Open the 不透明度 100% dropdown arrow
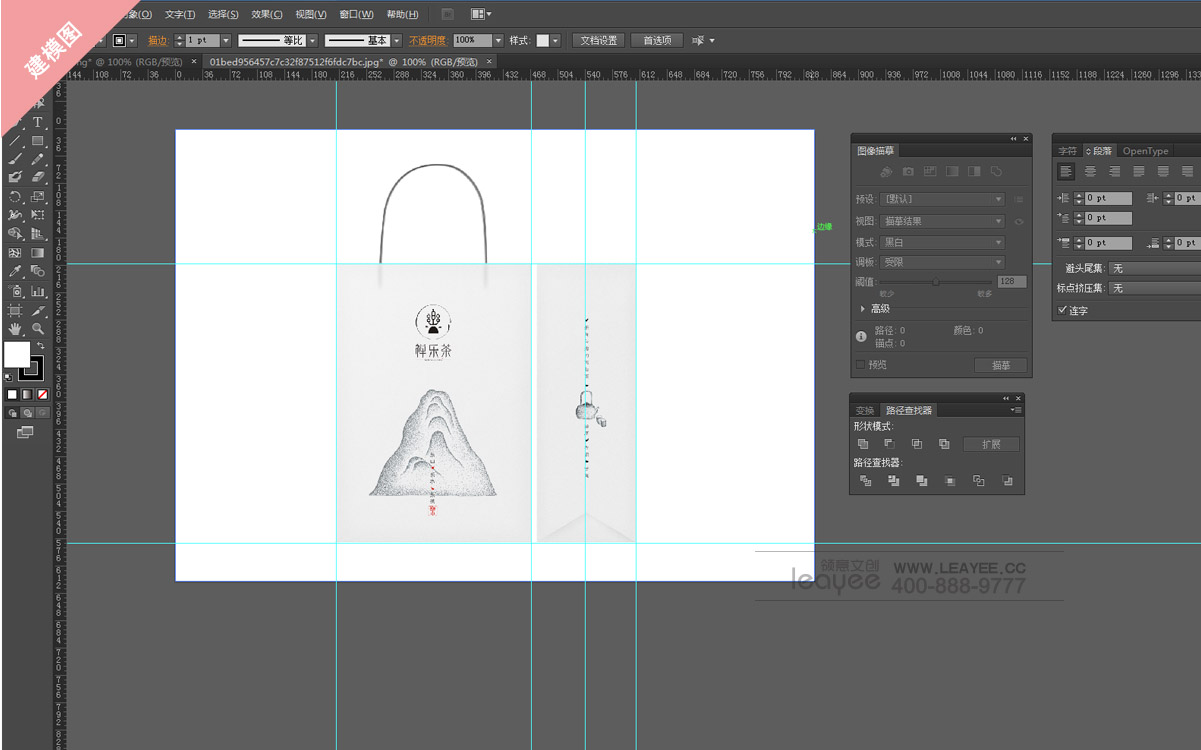1201x750 pixels. coord(498,41)
